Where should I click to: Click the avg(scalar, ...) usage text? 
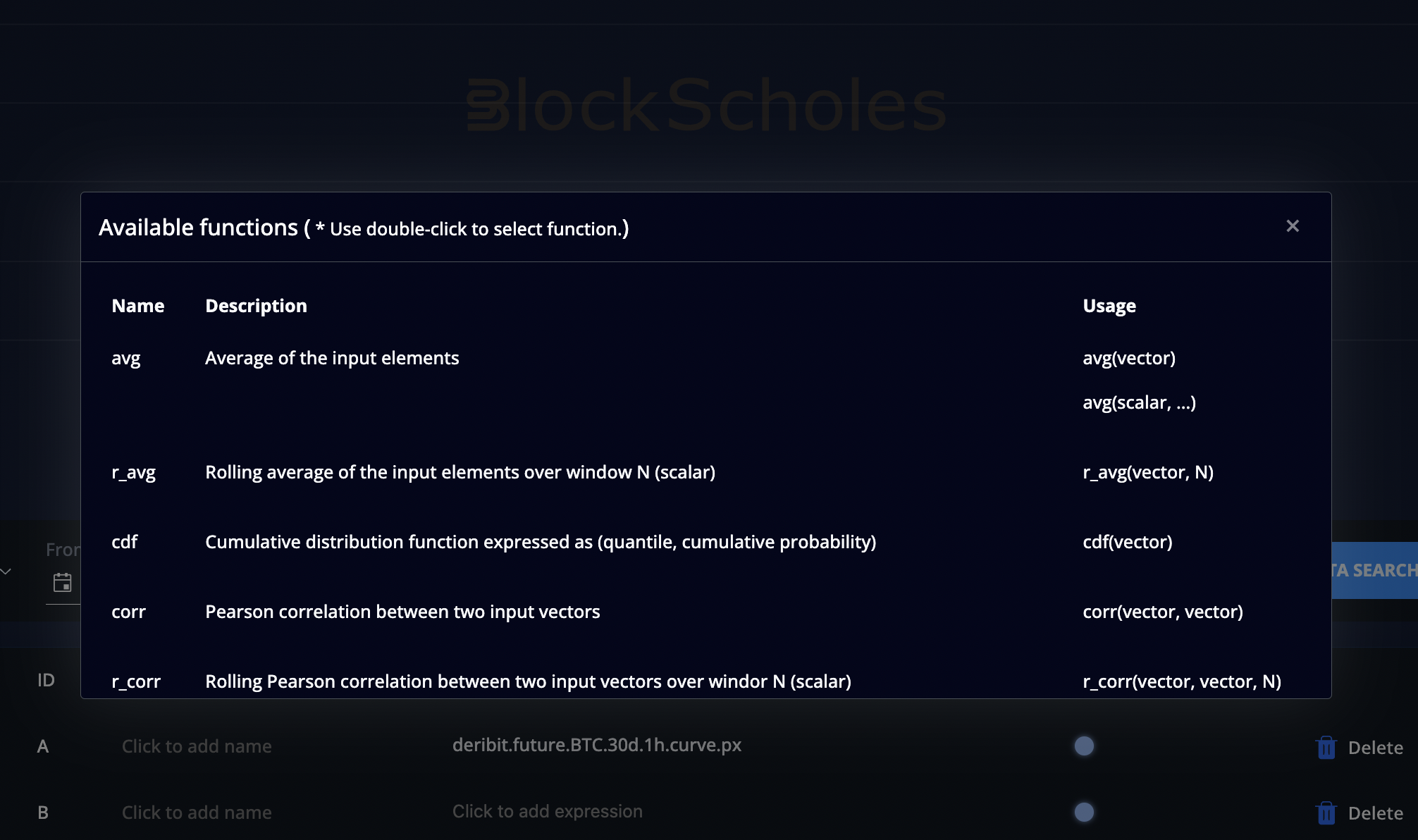tap(1139, 402)
